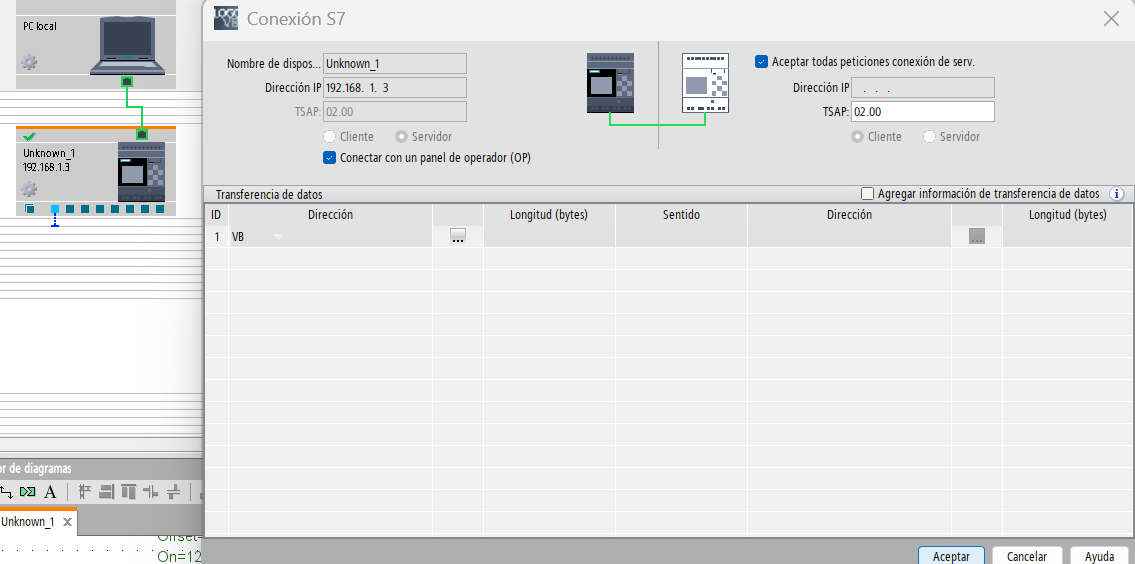Click the Sentido column header
Viewport: 1135px width, 564px height.
coord(681,214)
